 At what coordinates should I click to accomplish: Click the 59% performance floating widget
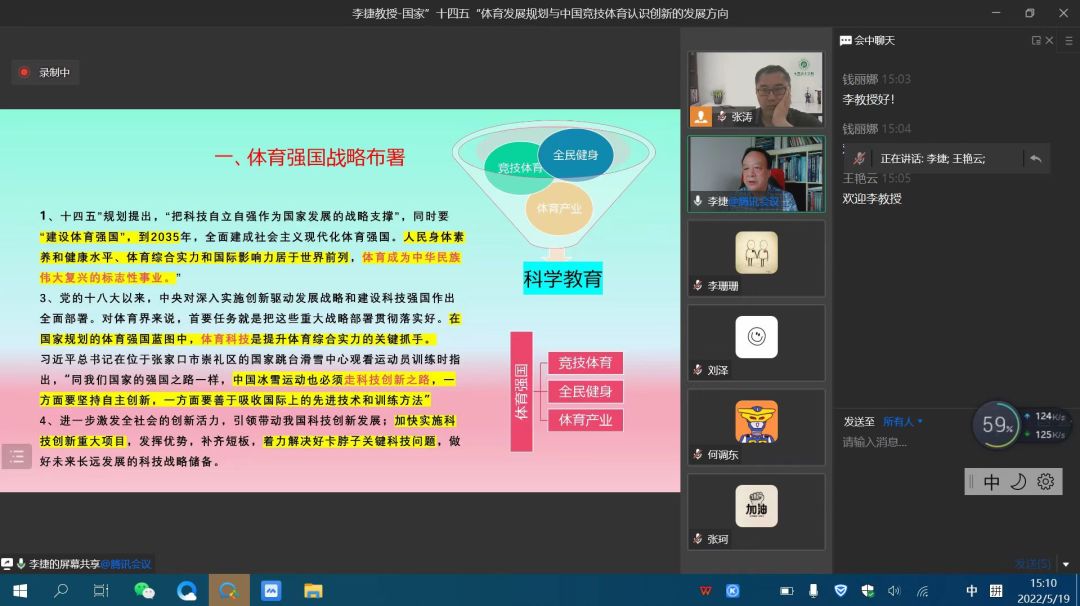(x=996, y=425)
